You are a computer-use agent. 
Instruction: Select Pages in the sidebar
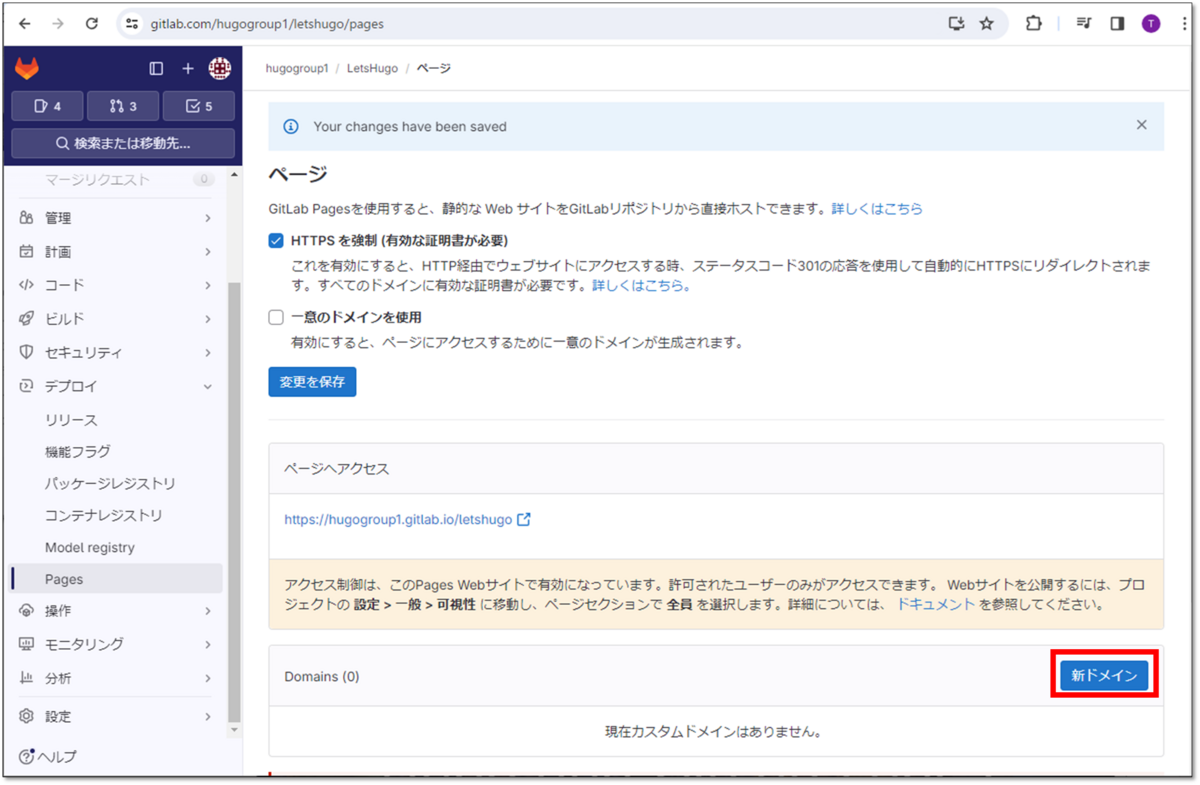point(116,579)
